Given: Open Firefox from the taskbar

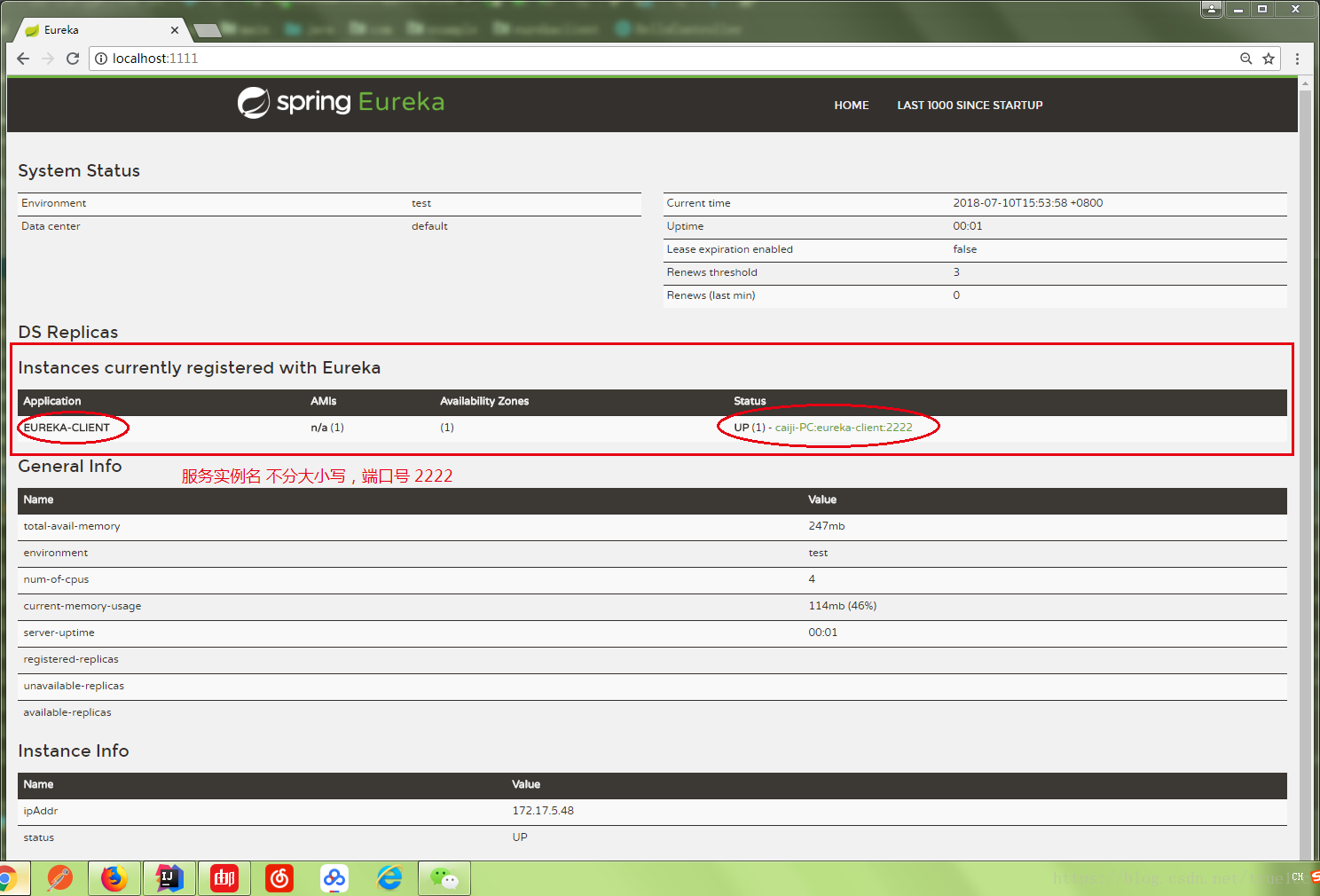Looking at the screenshot, I should 114,879.
